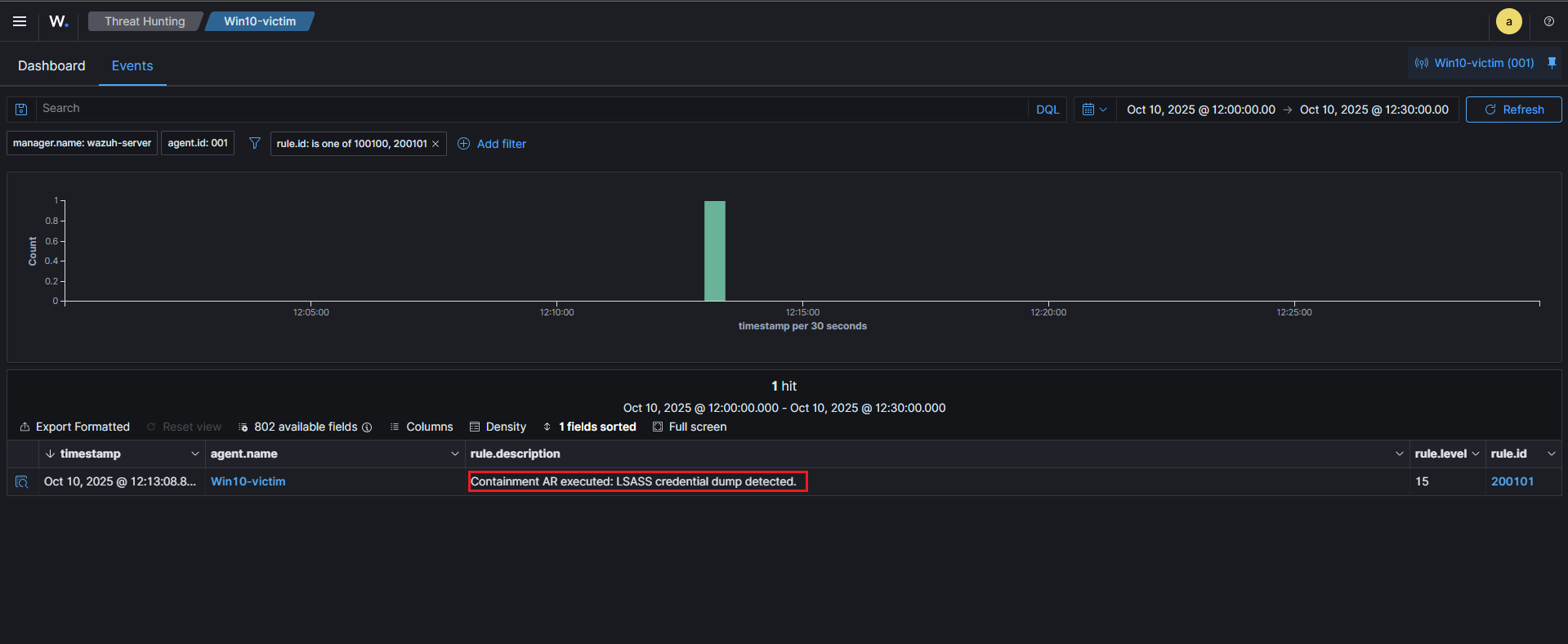1568x644 pixels.
Task: Click the Wazuh logo home icon
Action: 58,21
